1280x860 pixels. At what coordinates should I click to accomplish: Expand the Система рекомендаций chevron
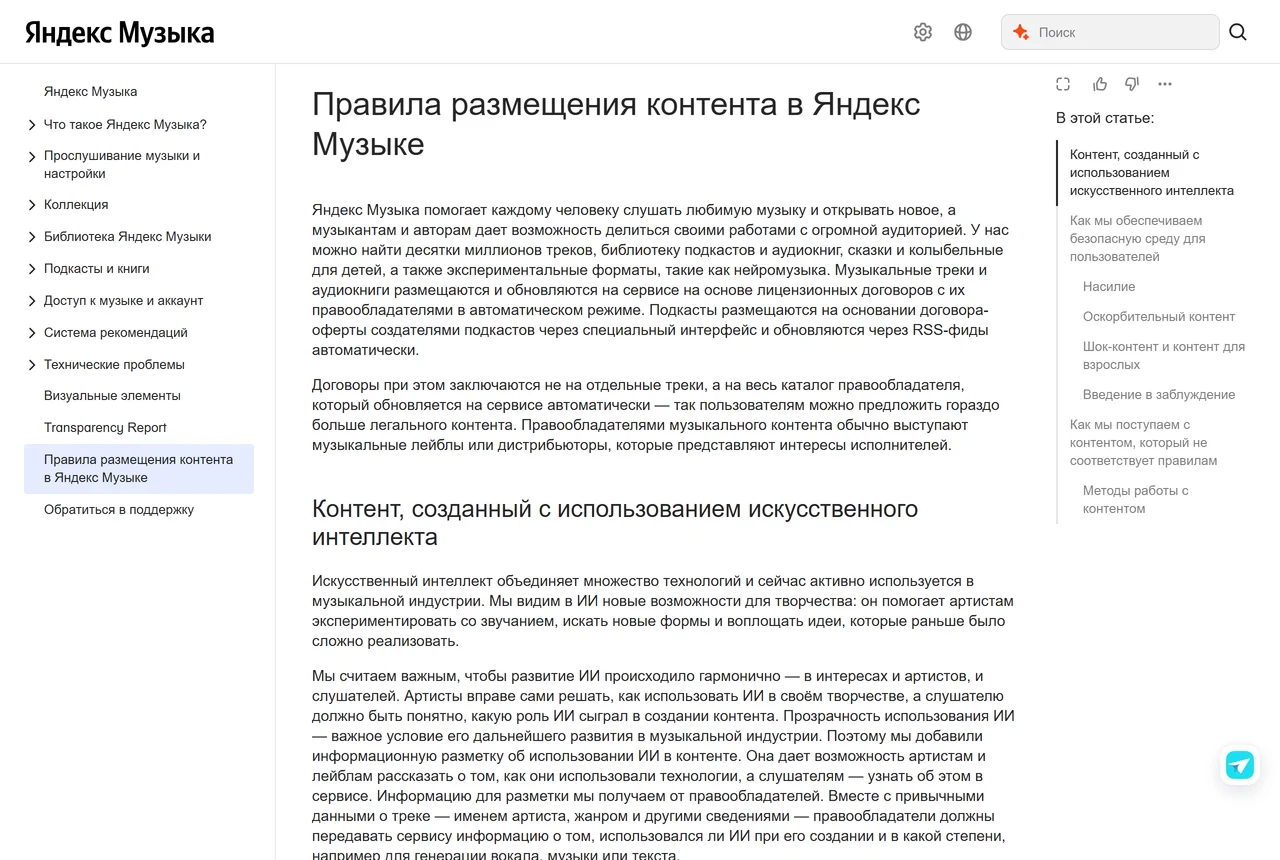click(x=32, y=333)
